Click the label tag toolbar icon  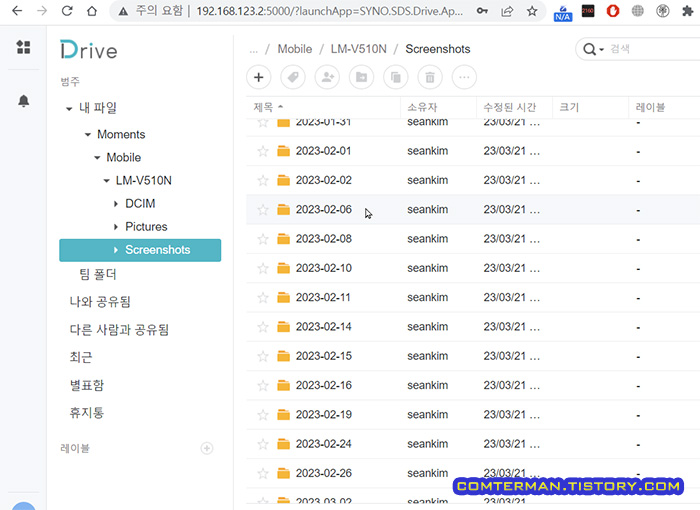pos(293,77)
